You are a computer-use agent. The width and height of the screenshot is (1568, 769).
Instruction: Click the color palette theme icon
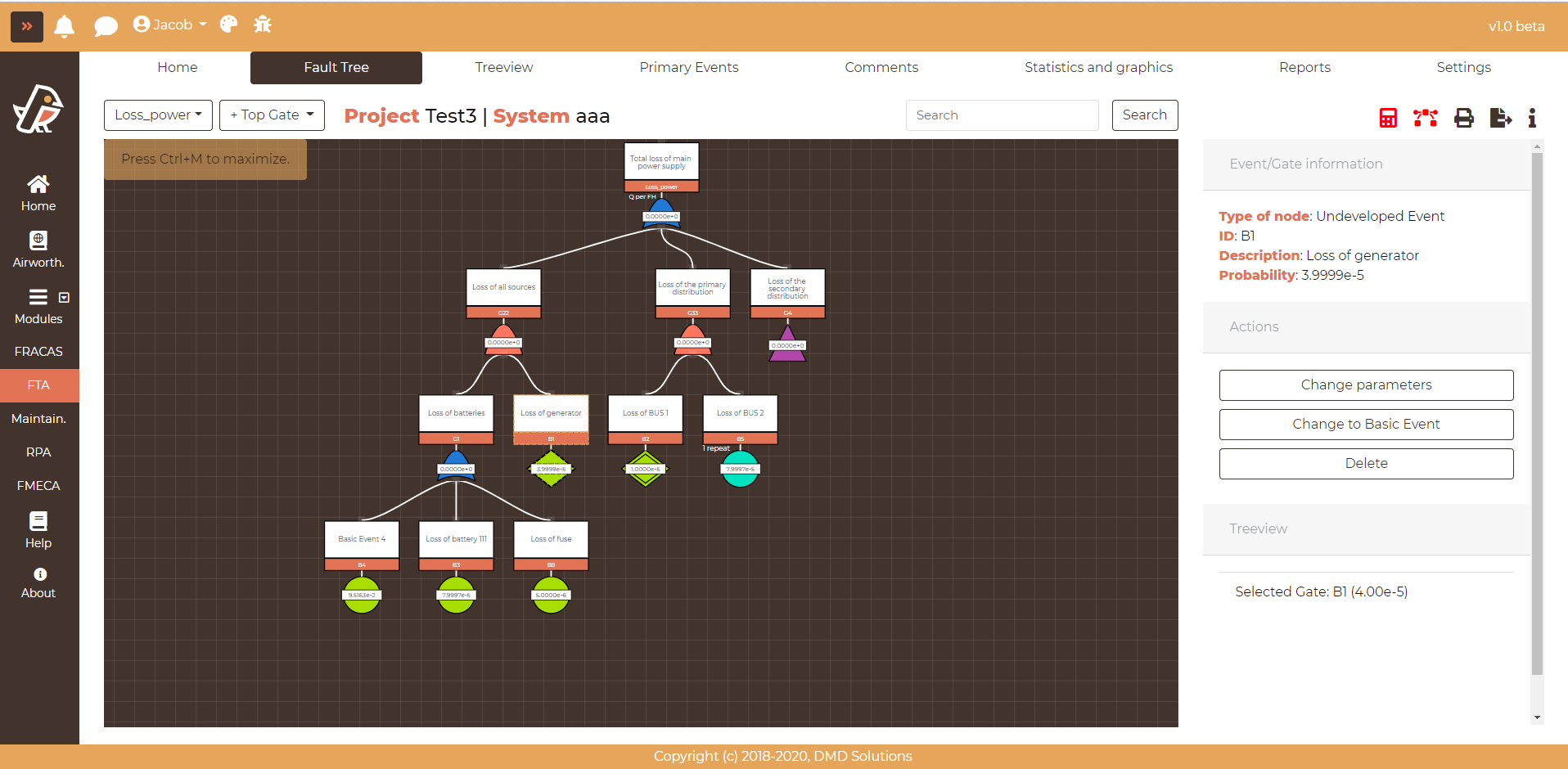(x=229, y=25)
